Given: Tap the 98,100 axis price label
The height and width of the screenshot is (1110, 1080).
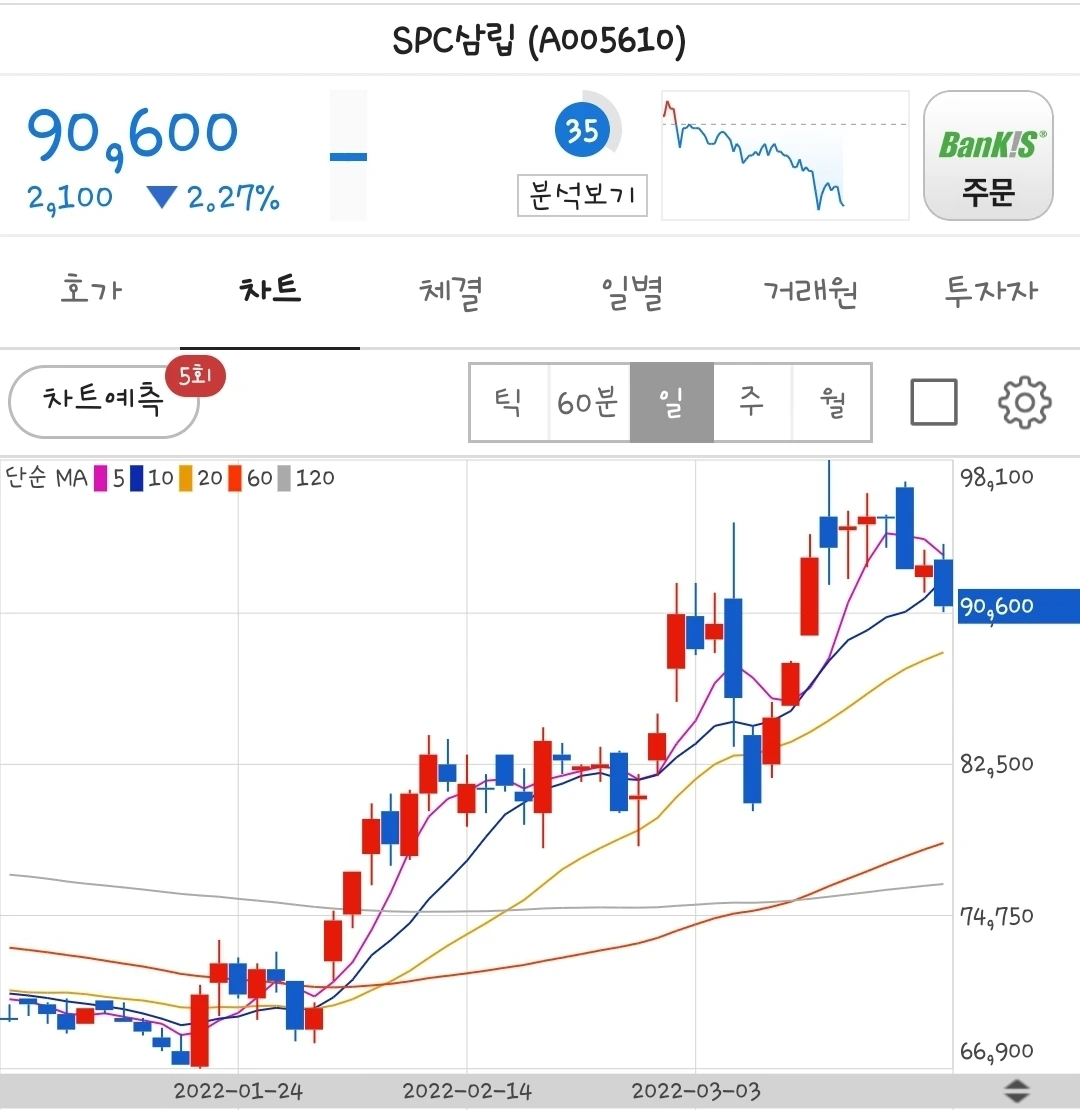Looking at the screenshot, I should coord(996,478).
